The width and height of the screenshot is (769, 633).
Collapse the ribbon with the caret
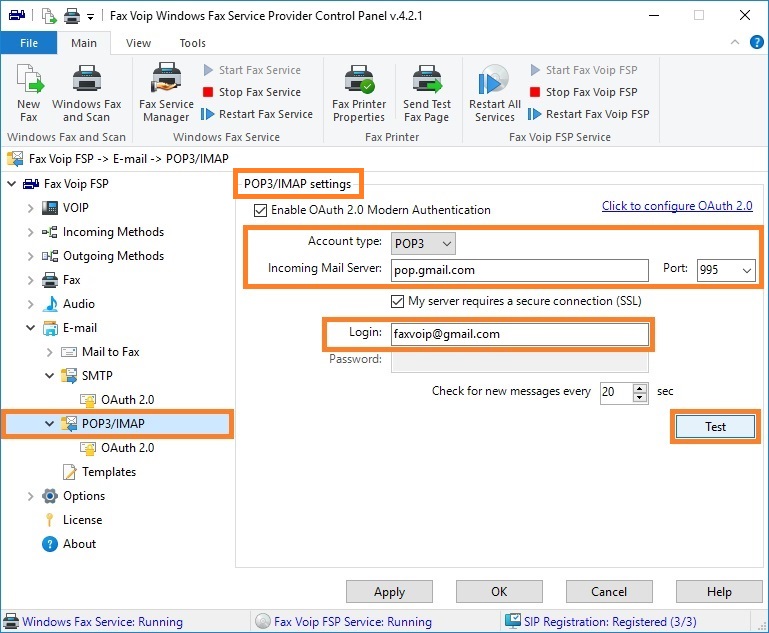click(x=735, y=42)
